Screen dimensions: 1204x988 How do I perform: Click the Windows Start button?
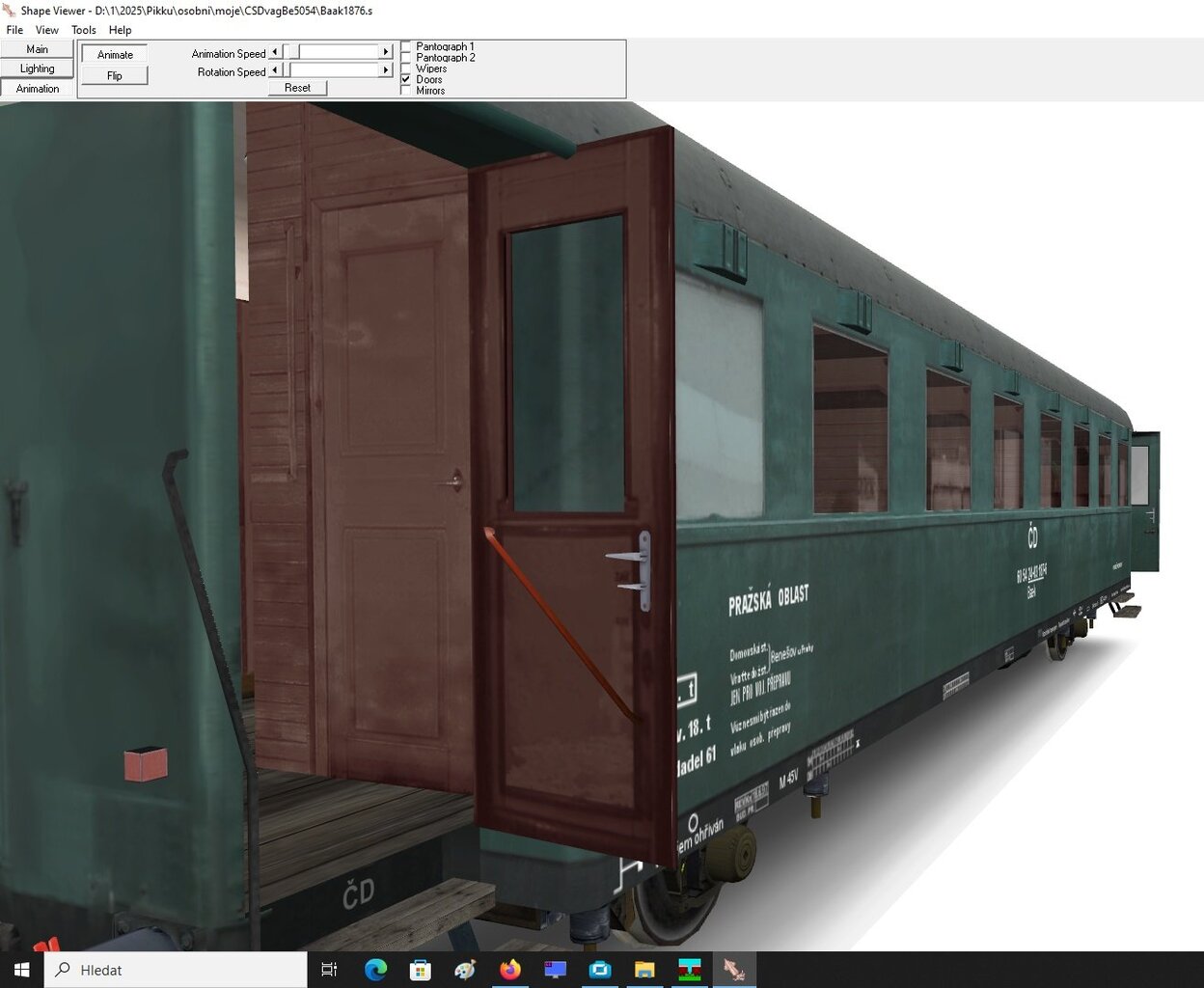click(x=21, y=969)
